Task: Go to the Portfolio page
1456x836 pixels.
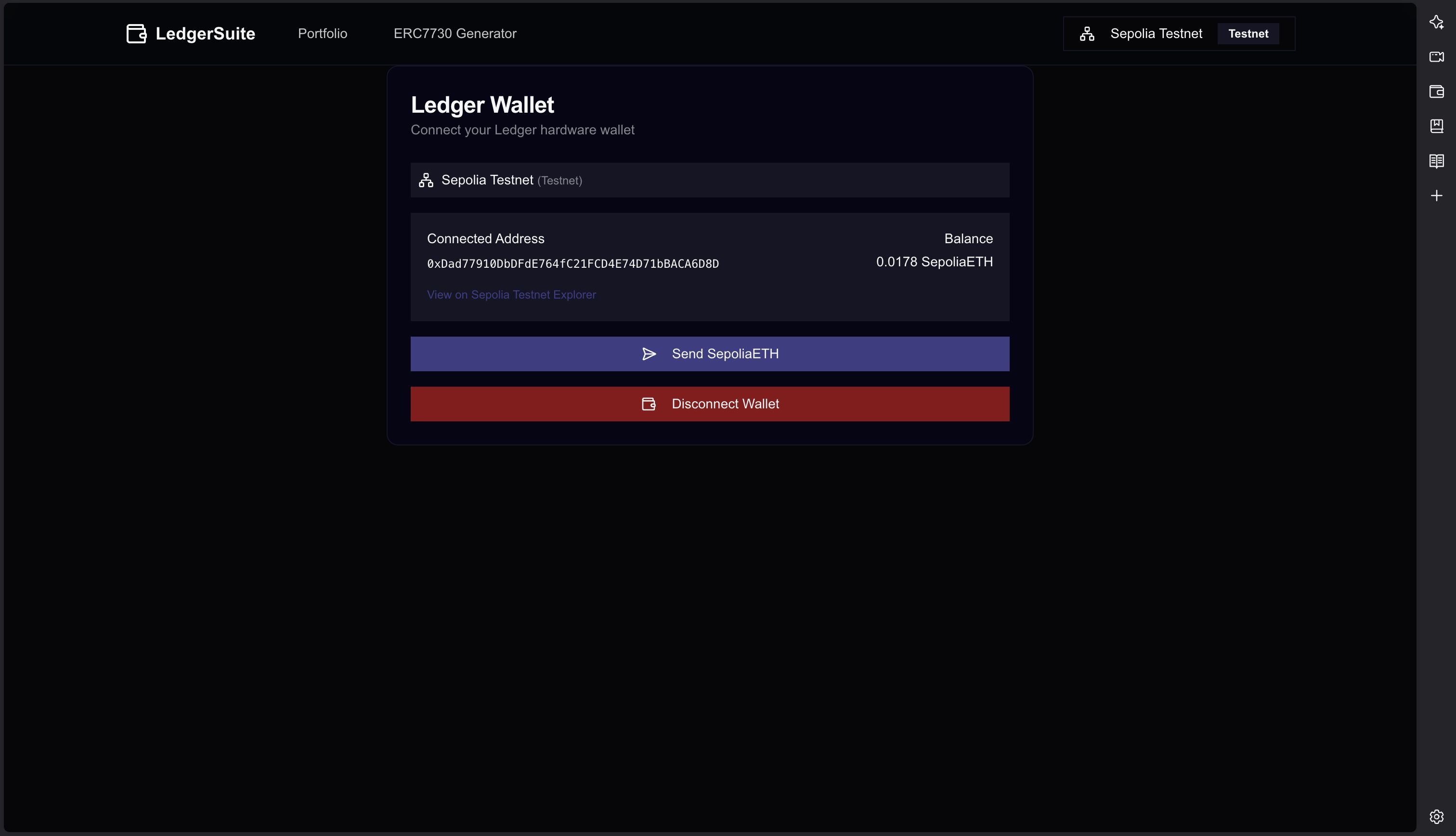Action: point(323,33)
